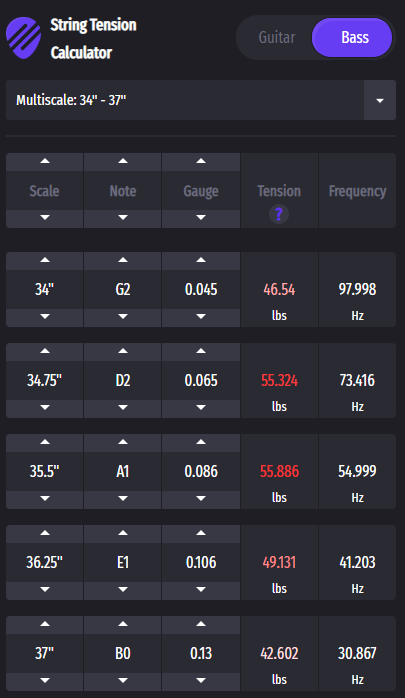405x698 pixels.
Task: Click the 0.086 gauge value
Action: 201,471
